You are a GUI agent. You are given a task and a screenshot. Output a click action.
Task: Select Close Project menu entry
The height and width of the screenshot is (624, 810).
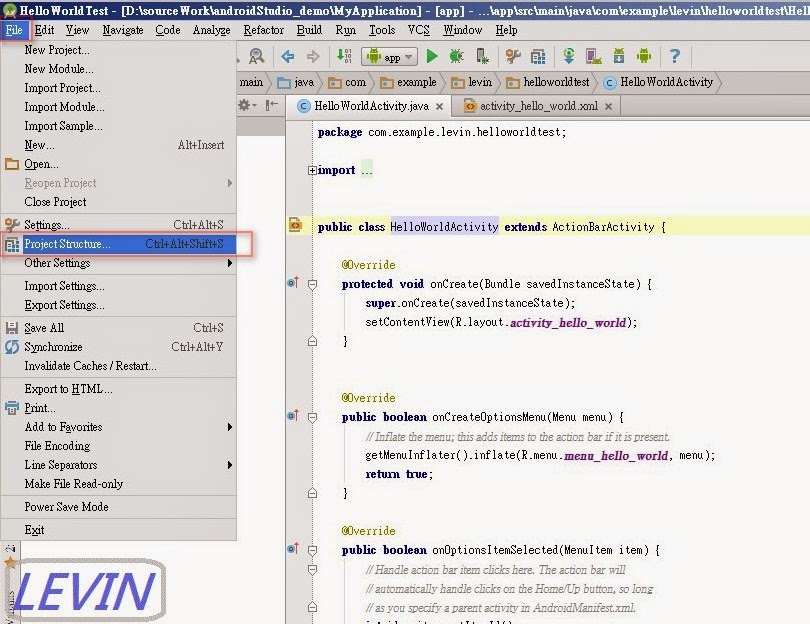click(118, 202)
